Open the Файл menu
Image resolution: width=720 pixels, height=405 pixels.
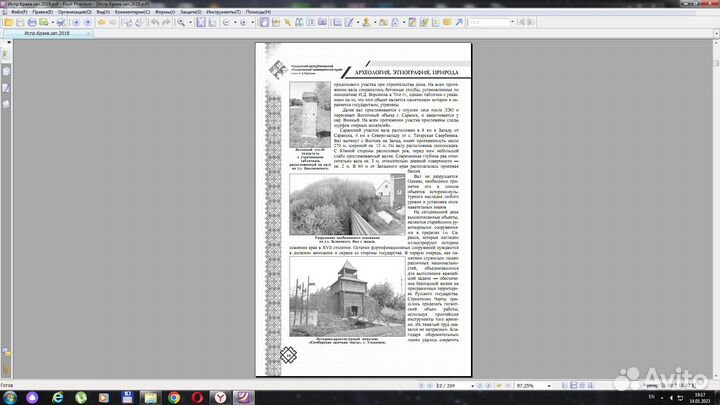[x=19, y=11]
